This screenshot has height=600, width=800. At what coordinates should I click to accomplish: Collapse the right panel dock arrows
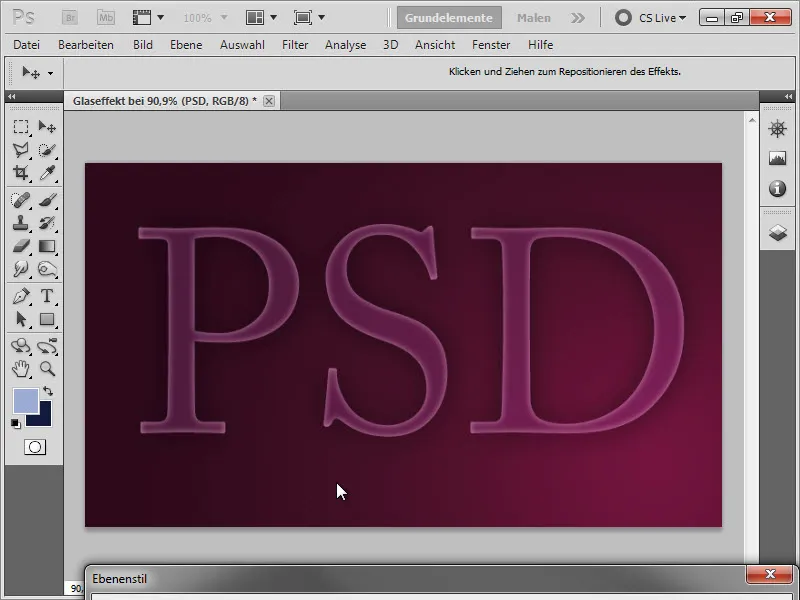pyautogui.click(x=788, y=96)
